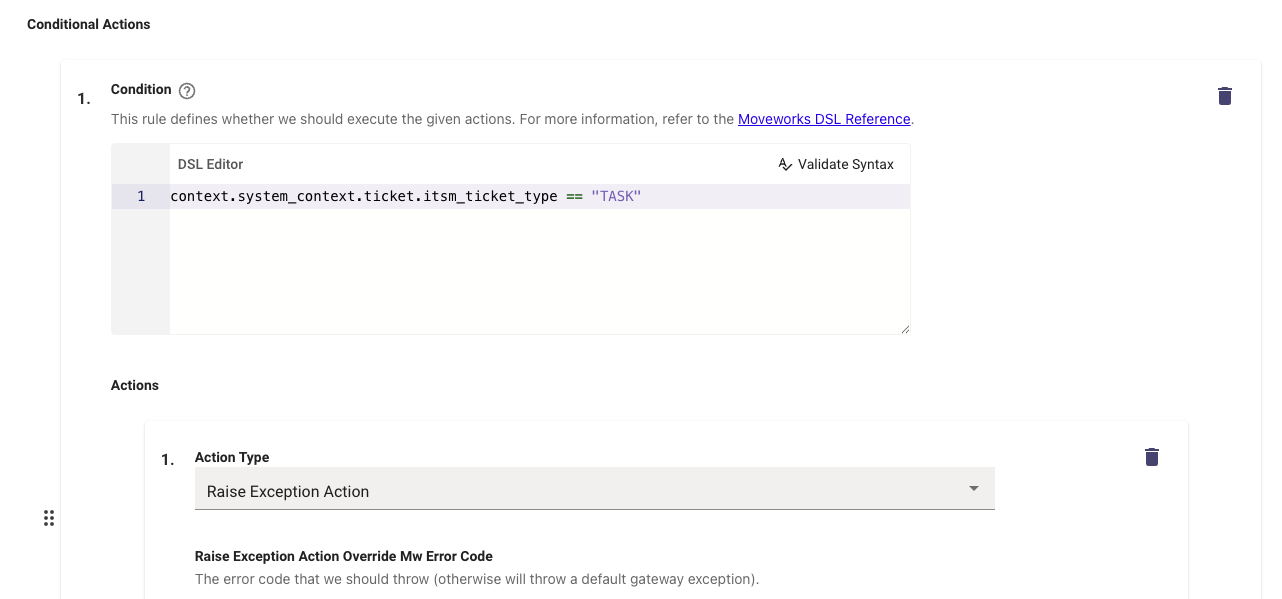Open the Condition help question mark tooltip
The height and width of the screenshot is (599, 1282).
point(187,91)
